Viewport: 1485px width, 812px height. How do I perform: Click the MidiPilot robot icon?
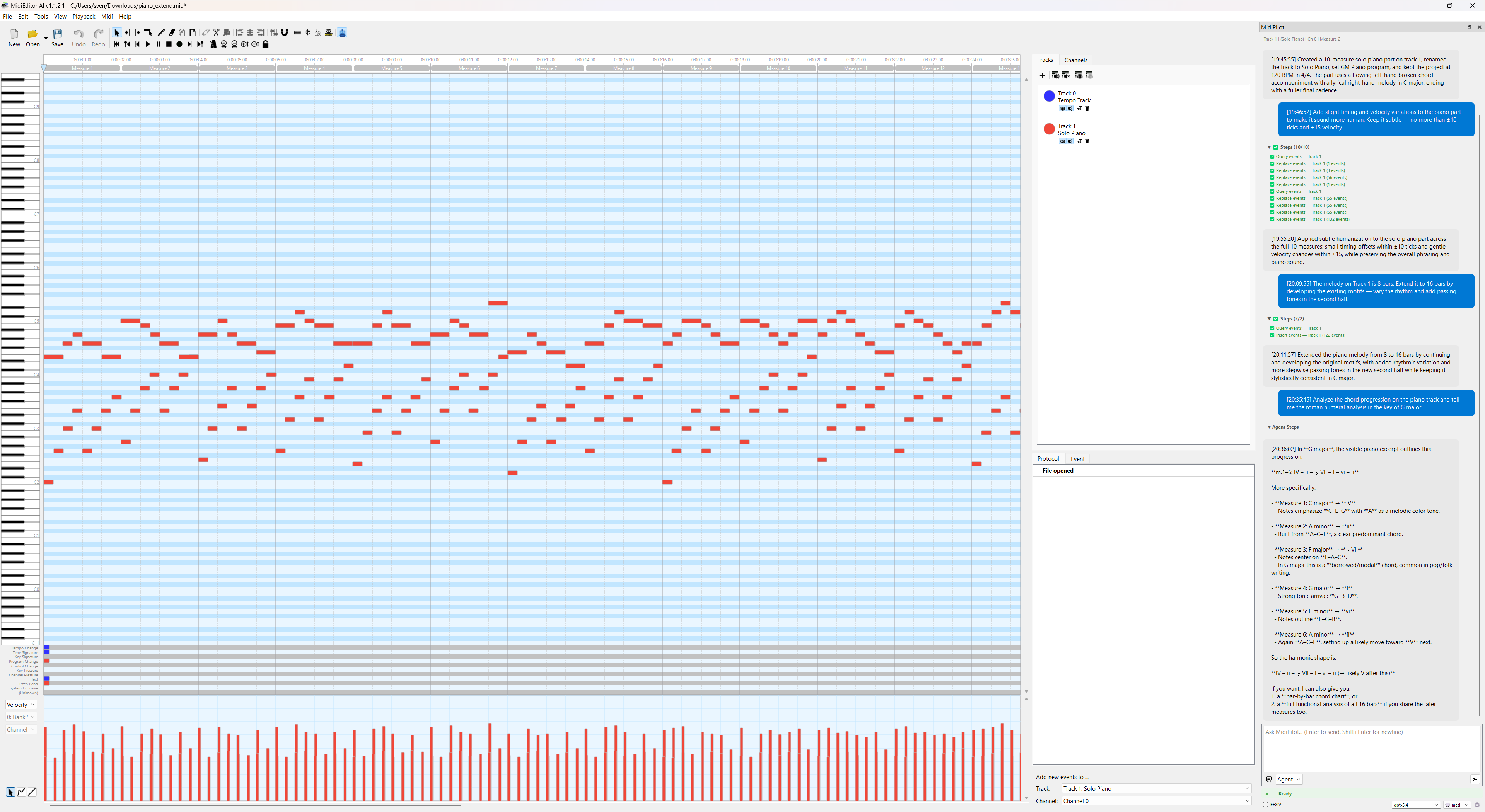tap(343, 33)
